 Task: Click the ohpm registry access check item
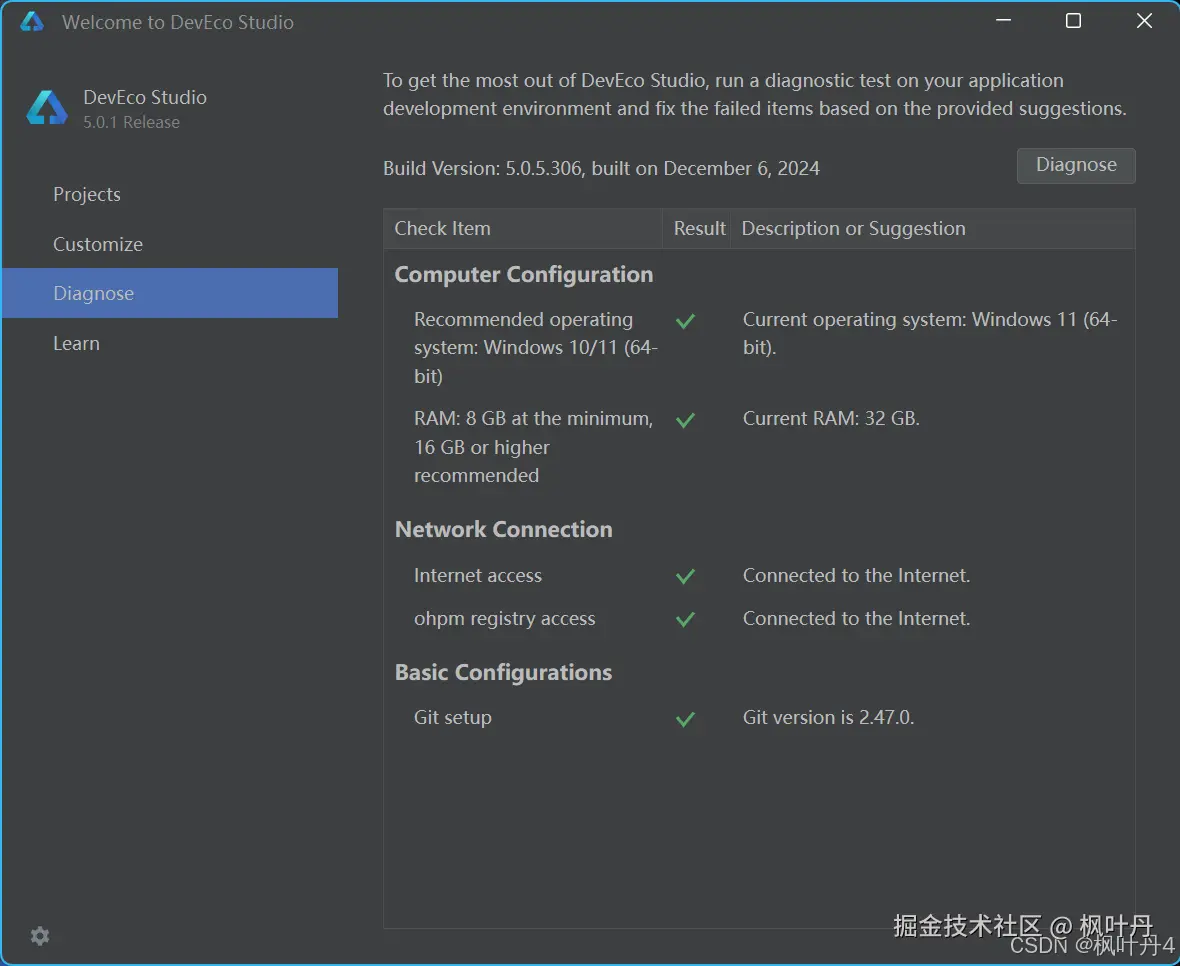click(x=504, y=619)
